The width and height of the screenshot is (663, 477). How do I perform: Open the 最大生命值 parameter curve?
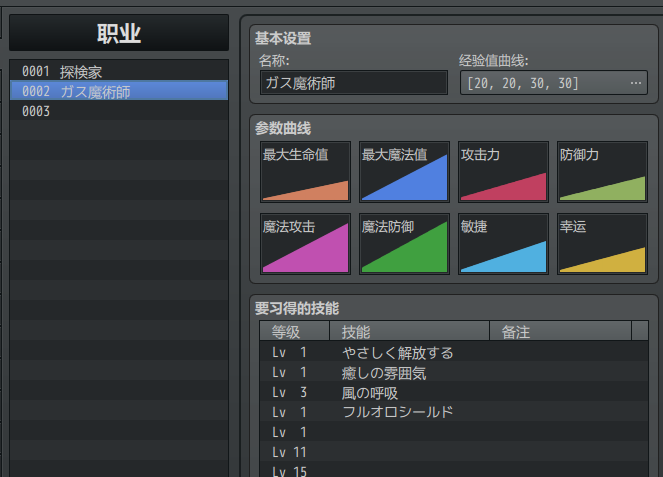[x=305, y=172]
